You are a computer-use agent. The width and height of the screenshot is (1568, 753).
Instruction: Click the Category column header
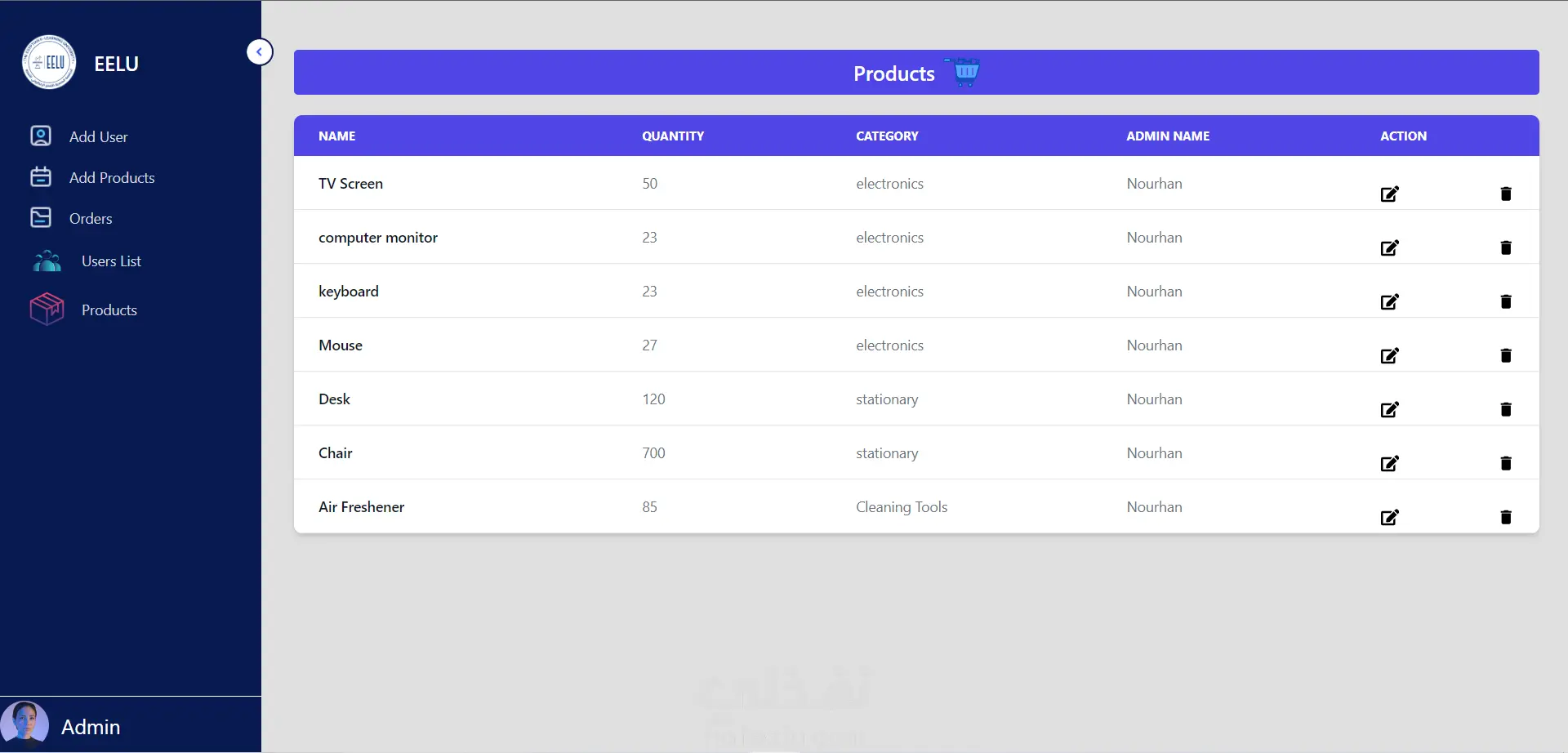click(887, 136)
